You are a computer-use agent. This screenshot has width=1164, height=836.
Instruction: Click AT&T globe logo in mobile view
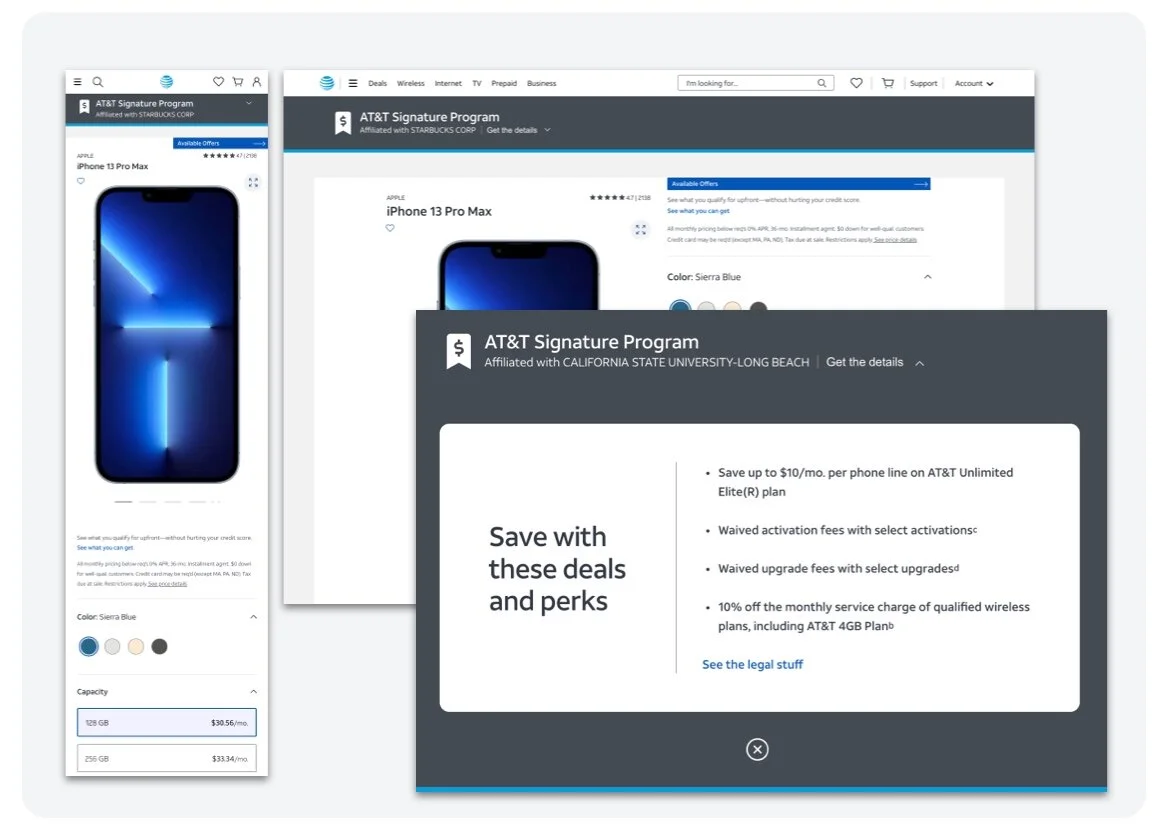coord(166,81)
